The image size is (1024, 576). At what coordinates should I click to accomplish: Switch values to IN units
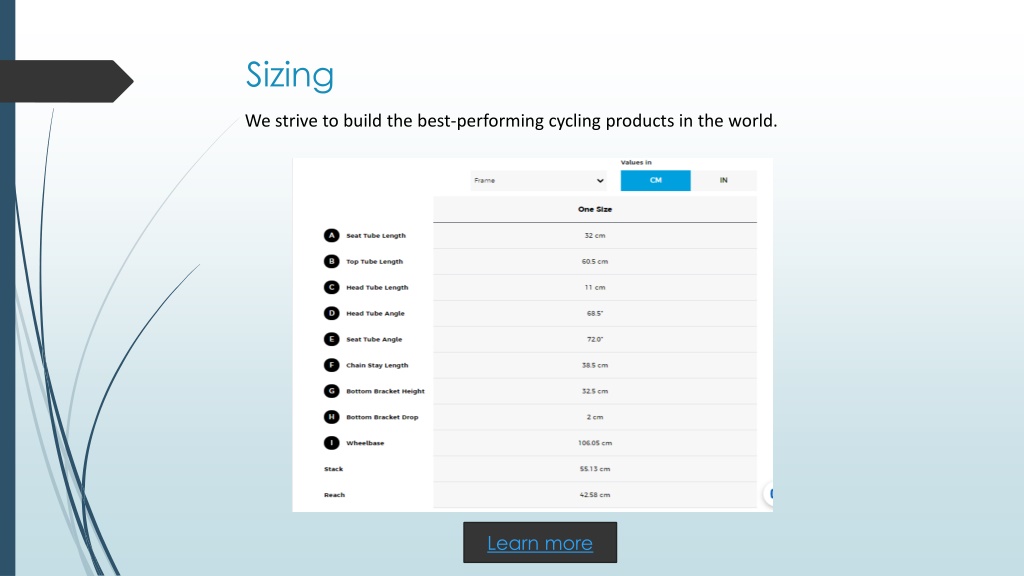pyautogui.click(x=724, y=180)
